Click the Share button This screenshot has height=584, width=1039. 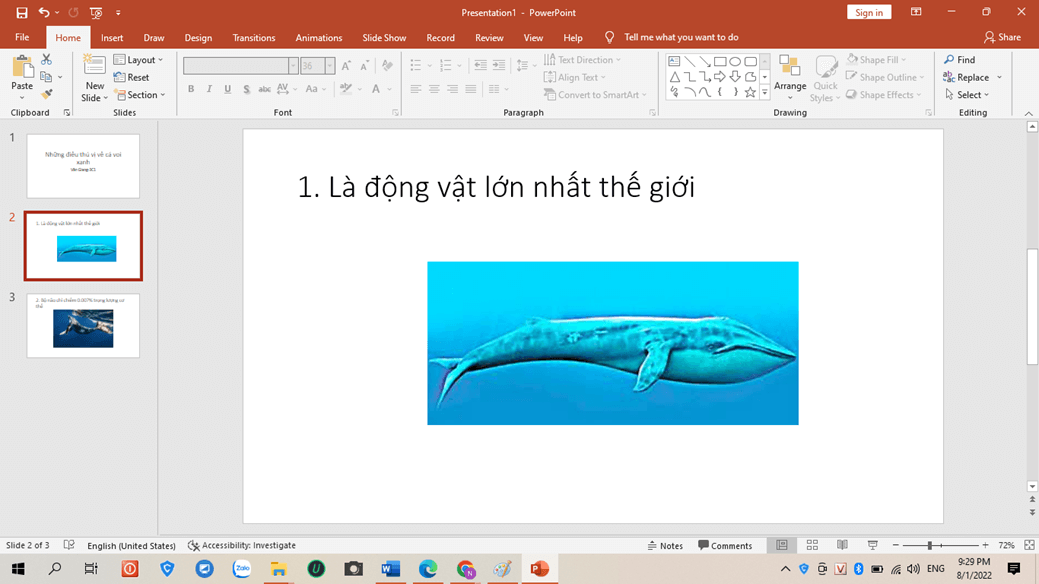[1002, 38]
